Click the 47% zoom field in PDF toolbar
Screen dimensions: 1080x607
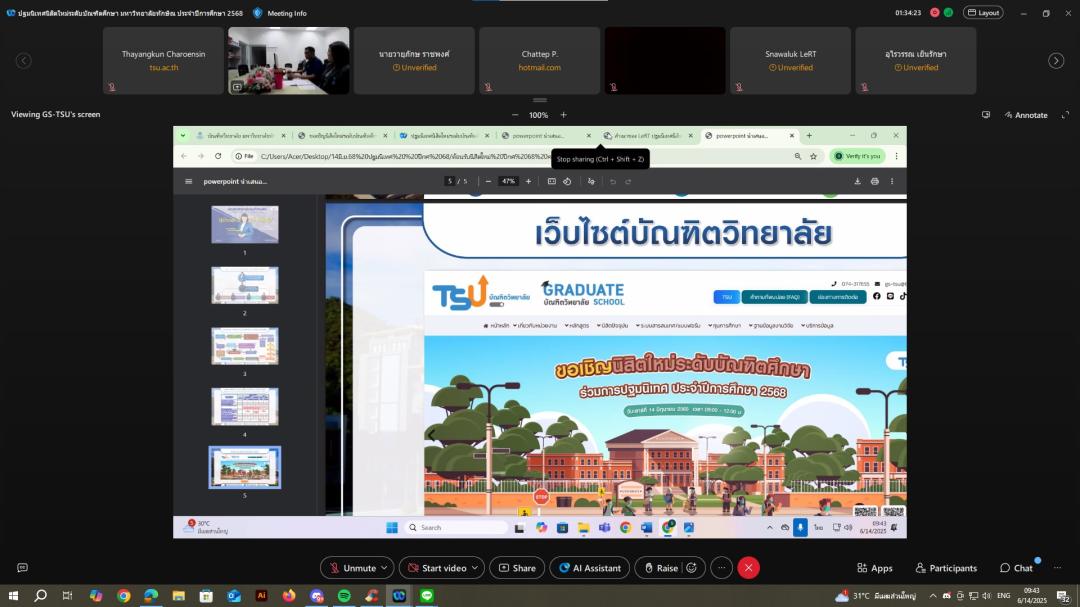(x=508, y=182)
